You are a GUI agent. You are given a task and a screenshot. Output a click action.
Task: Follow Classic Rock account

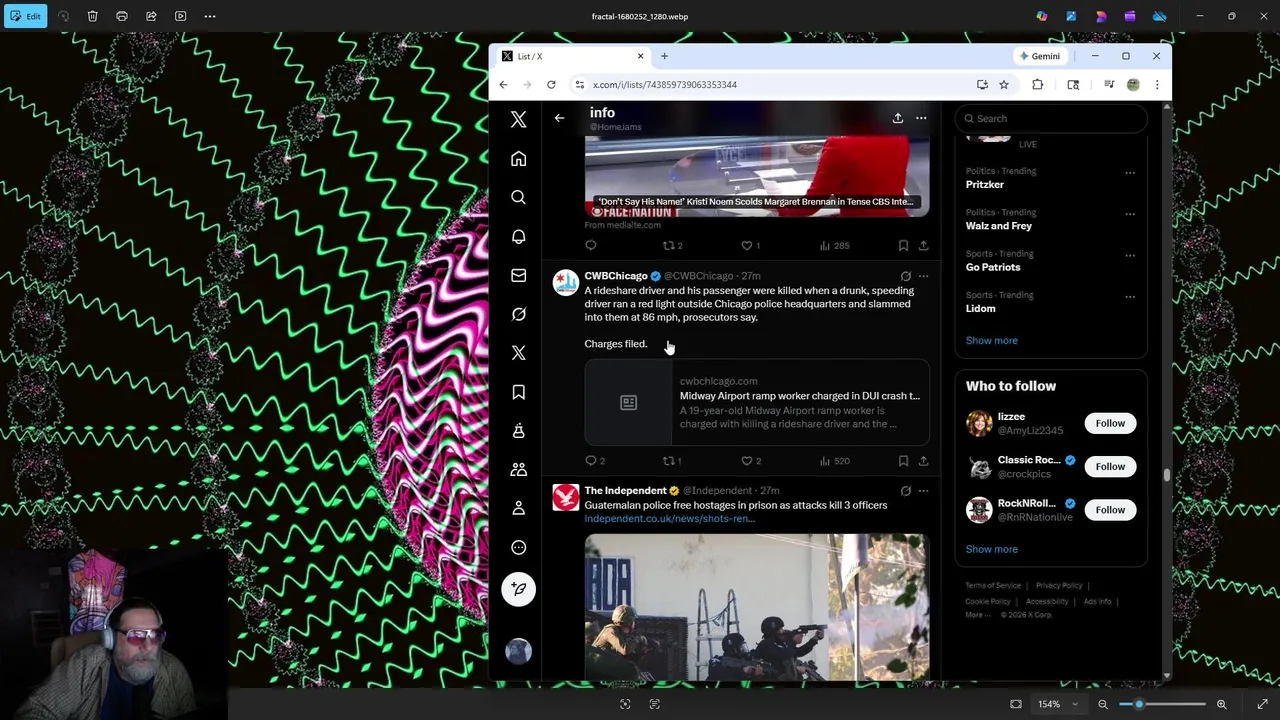(x=1110, y=466)
